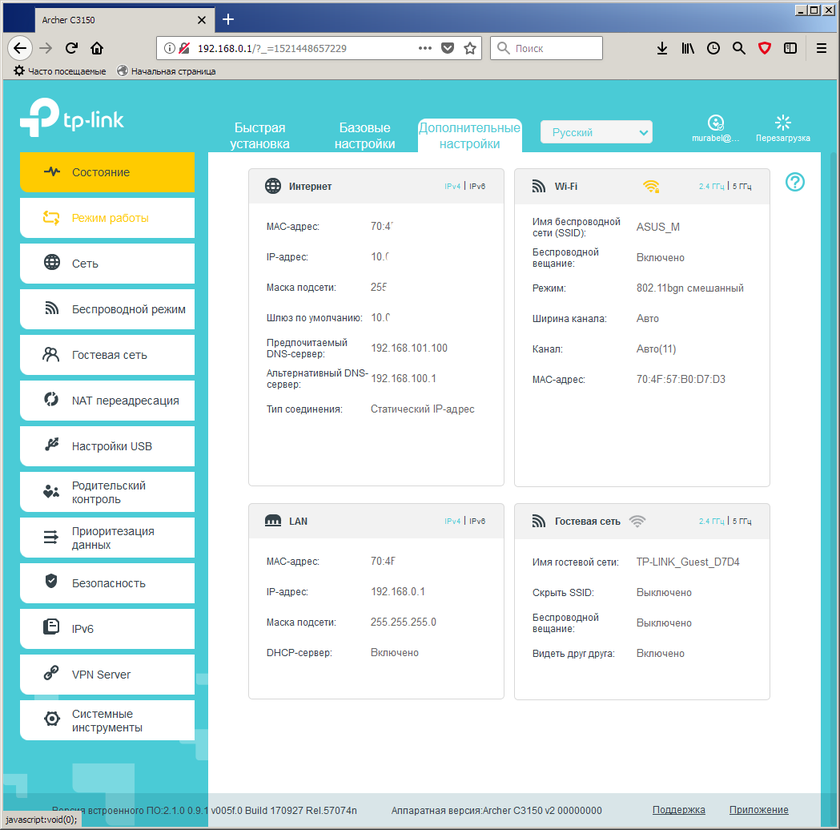Open the Базовые настройки tab

[365, 136]
